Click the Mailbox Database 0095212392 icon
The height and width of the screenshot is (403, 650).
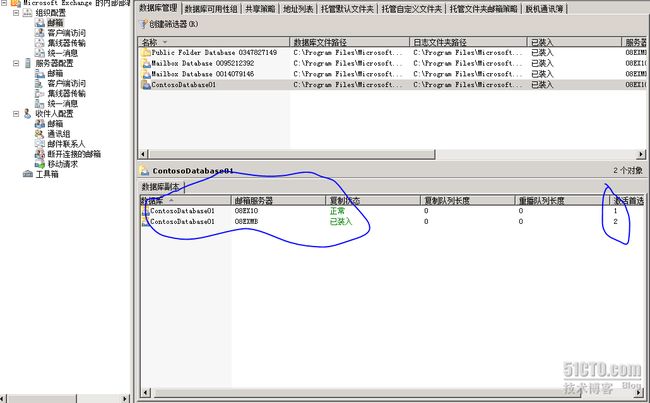click(146, 63)
